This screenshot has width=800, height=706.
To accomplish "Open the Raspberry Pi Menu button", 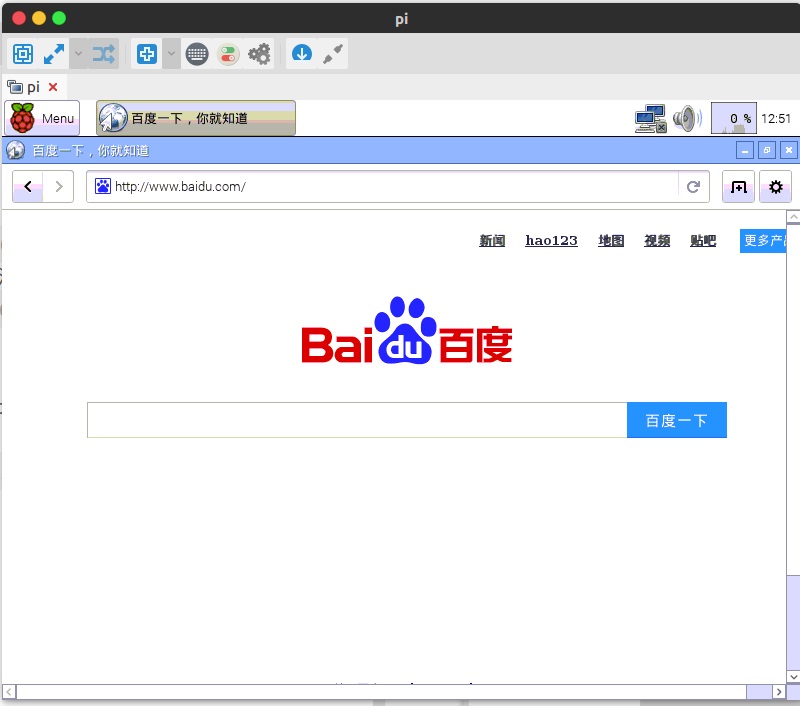I will click(42, 118).
